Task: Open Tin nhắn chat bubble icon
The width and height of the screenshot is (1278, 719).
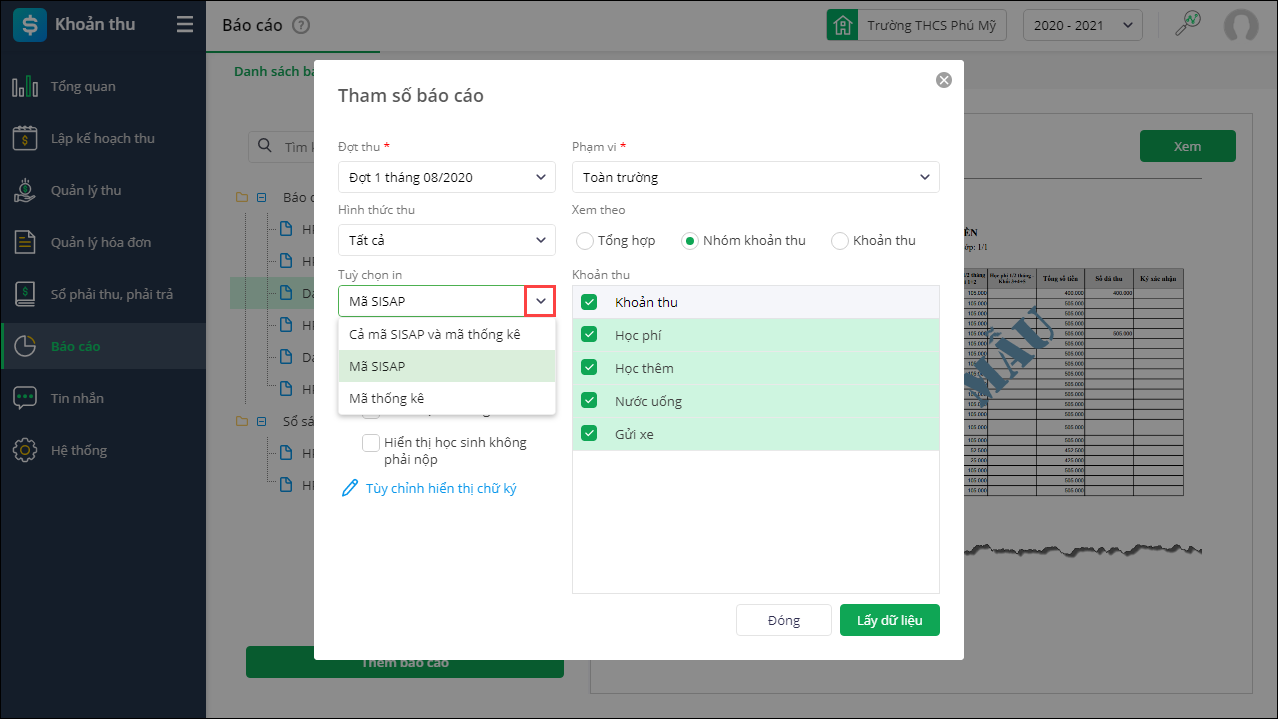Action: pyautogui.click(x=25, y=399)
